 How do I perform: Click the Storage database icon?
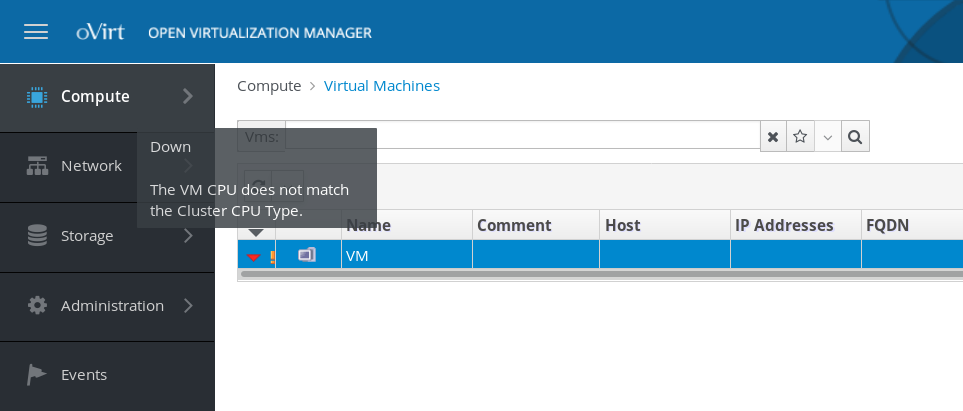pos(37,236)
